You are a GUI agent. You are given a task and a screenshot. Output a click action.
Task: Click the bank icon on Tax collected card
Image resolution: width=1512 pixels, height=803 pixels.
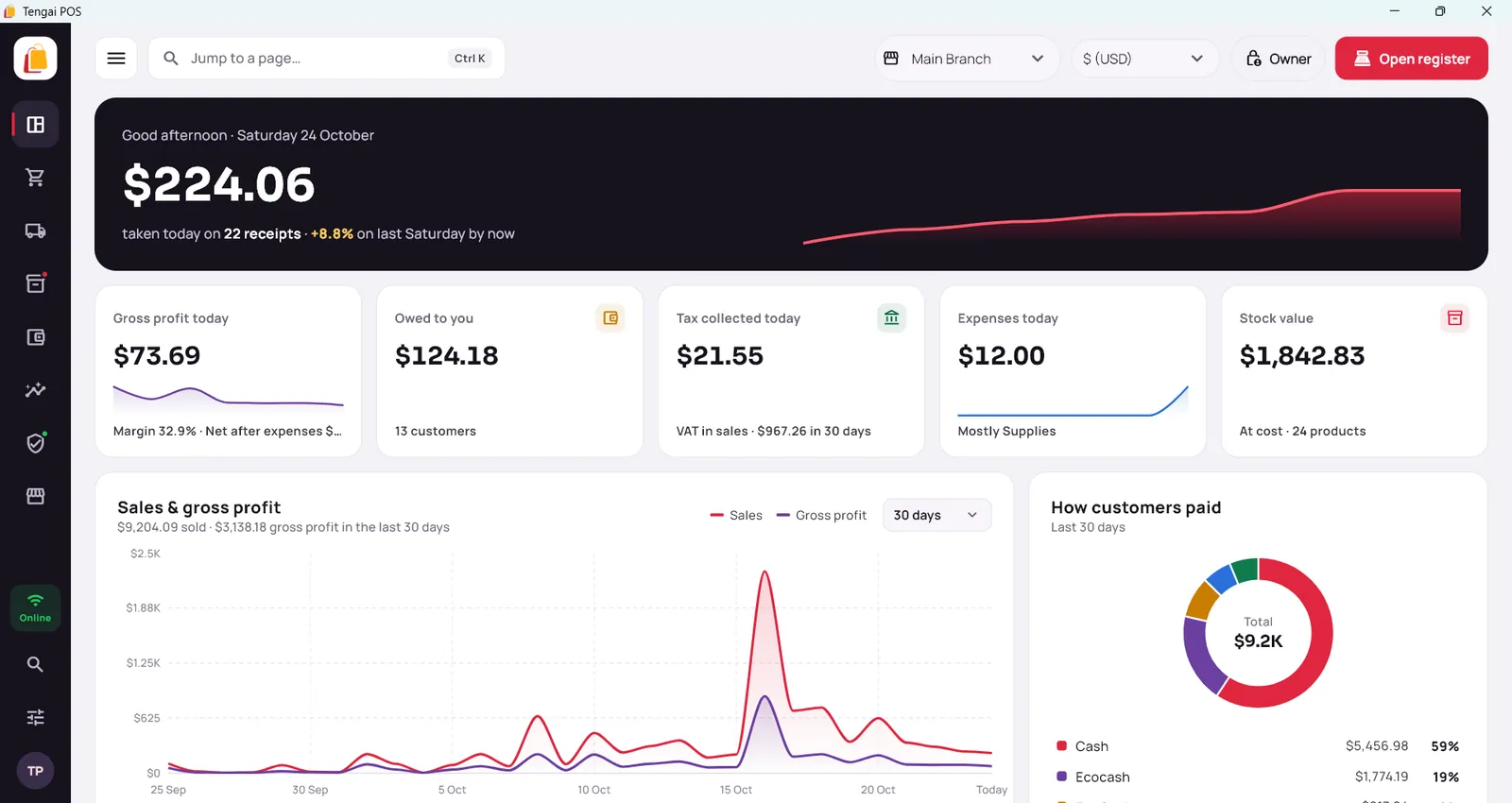coord(891,318)
